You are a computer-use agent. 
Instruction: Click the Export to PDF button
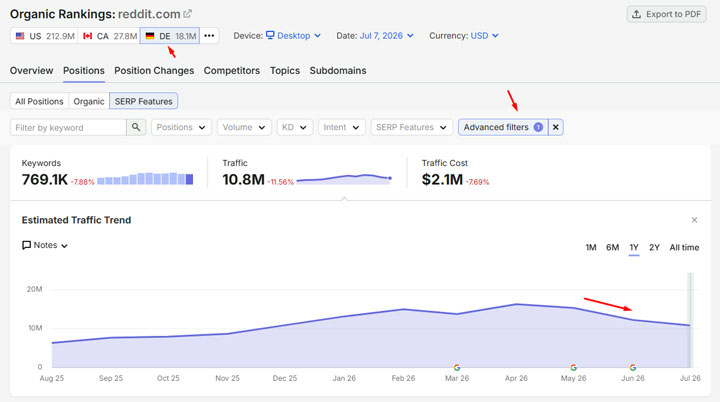667,14
